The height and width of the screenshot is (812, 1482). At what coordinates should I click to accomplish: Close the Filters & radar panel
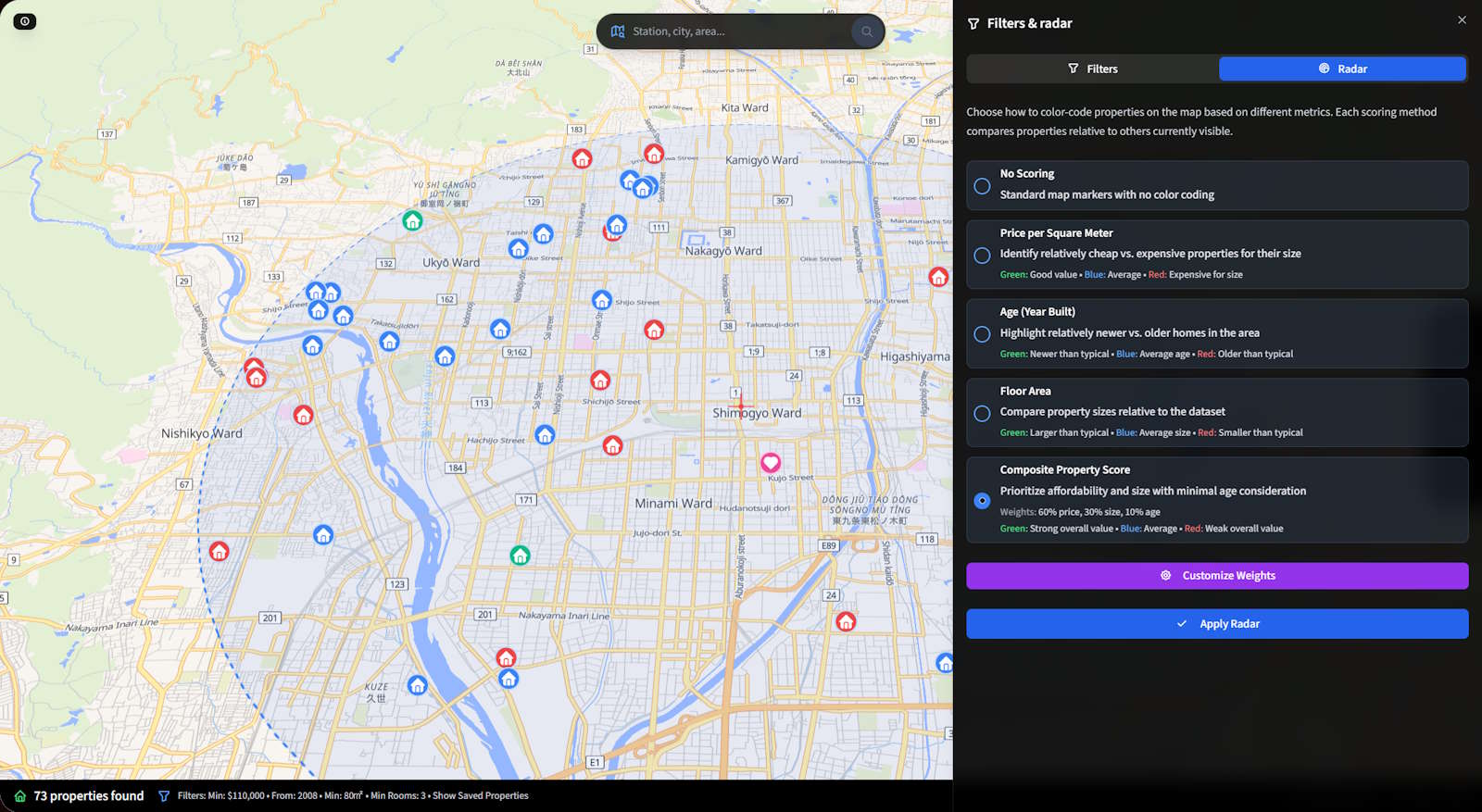coord(1462,20)
